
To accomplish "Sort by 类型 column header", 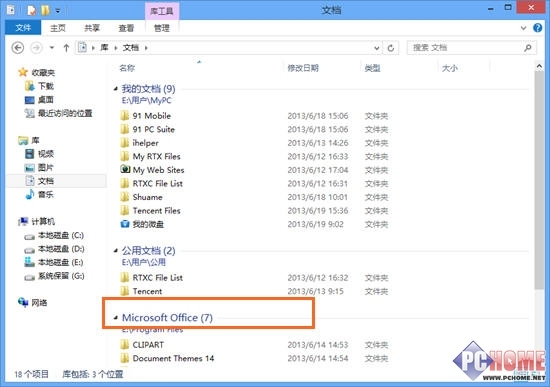I will (x=373, y=68).
